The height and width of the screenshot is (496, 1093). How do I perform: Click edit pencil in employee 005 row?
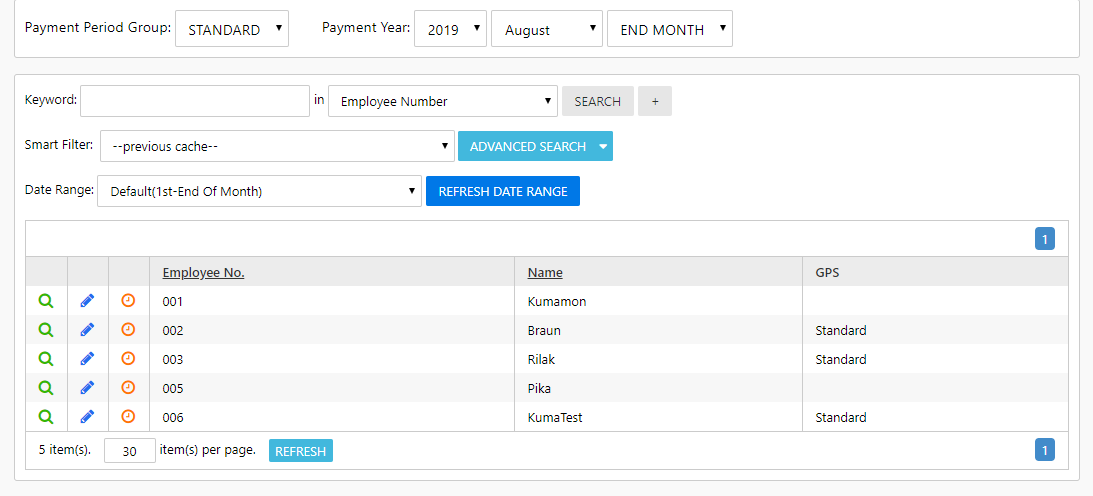(x=87, y=387)
